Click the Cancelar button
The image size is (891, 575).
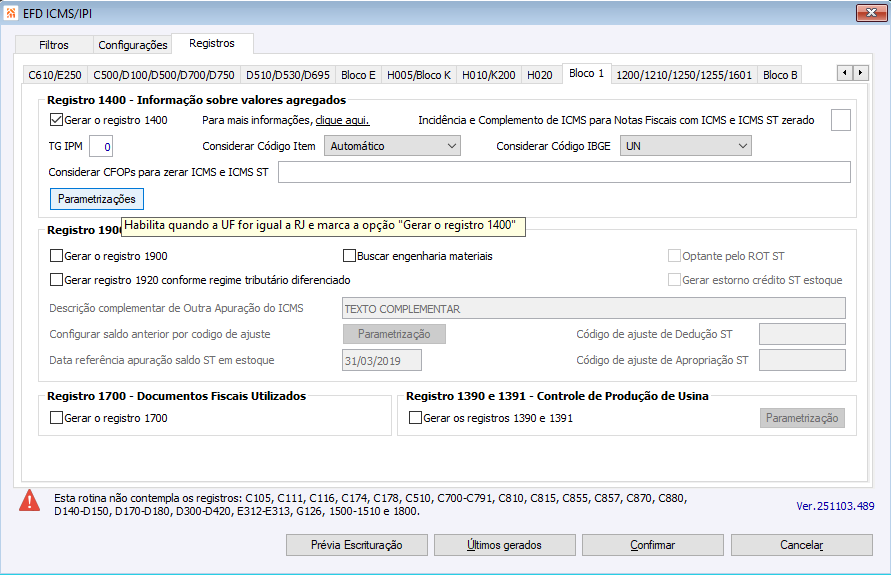802,545
